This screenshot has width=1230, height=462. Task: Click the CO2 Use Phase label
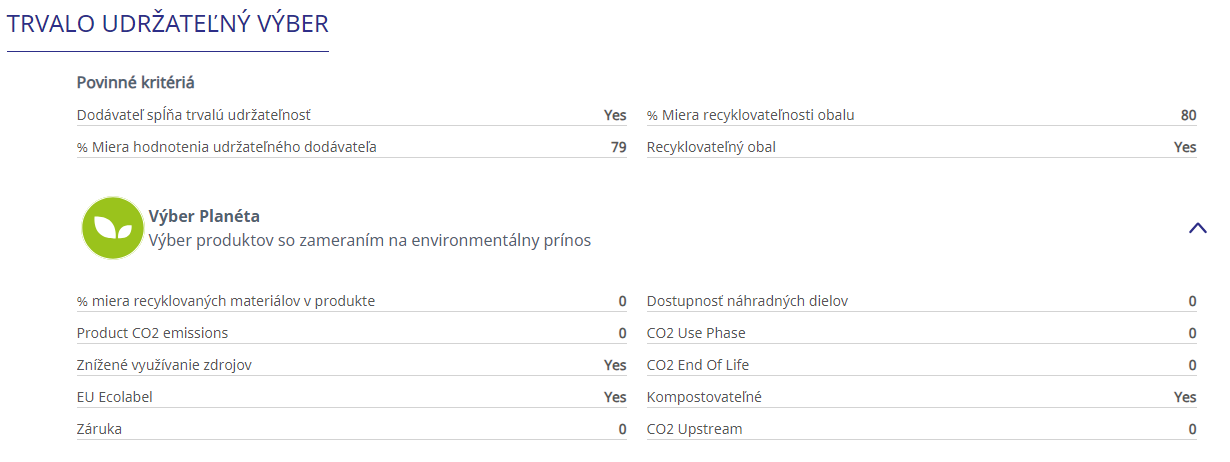(x=696, y=333)
